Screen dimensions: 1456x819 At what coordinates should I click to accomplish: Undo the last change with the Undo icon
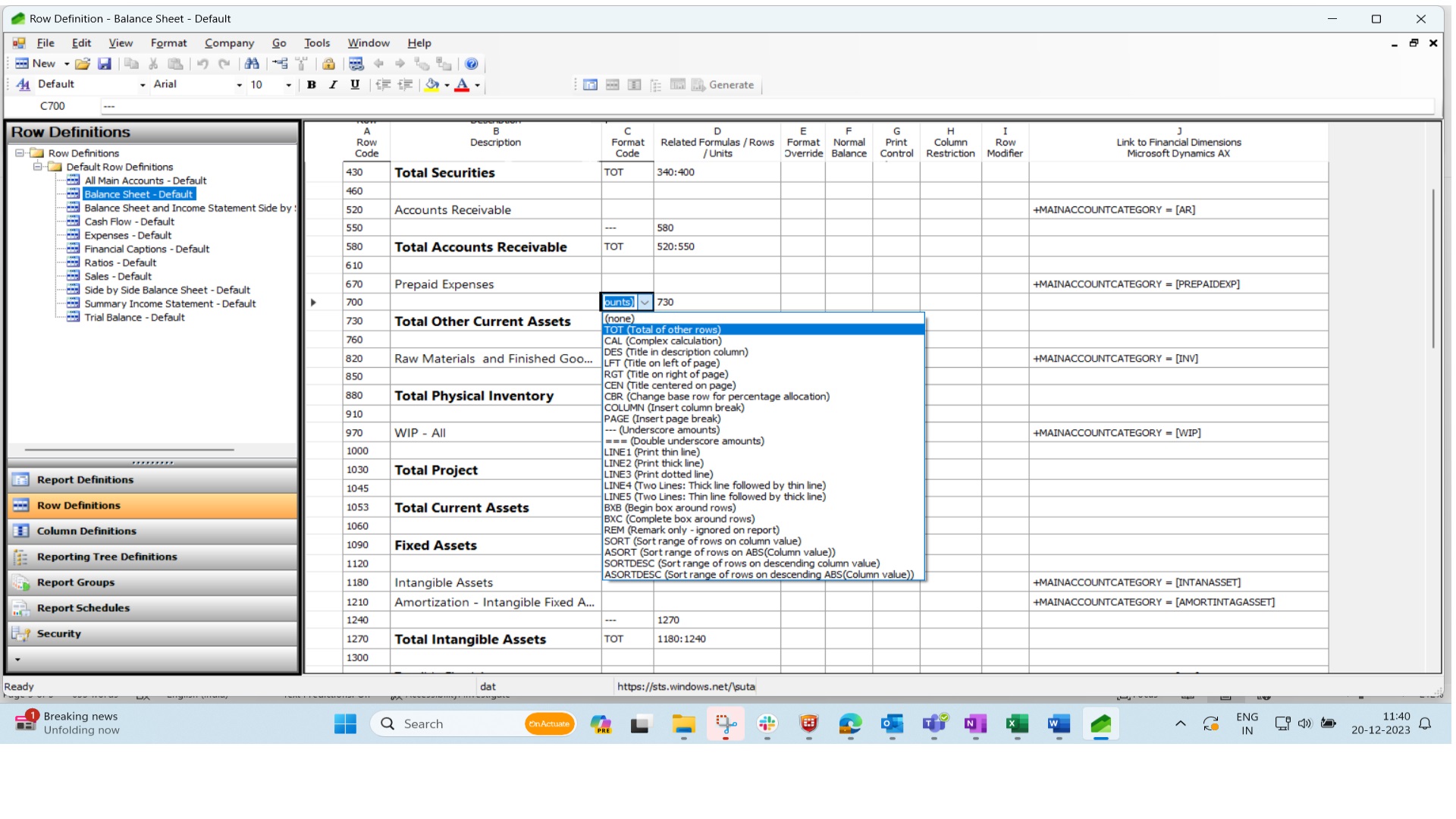tap(203, 64)
